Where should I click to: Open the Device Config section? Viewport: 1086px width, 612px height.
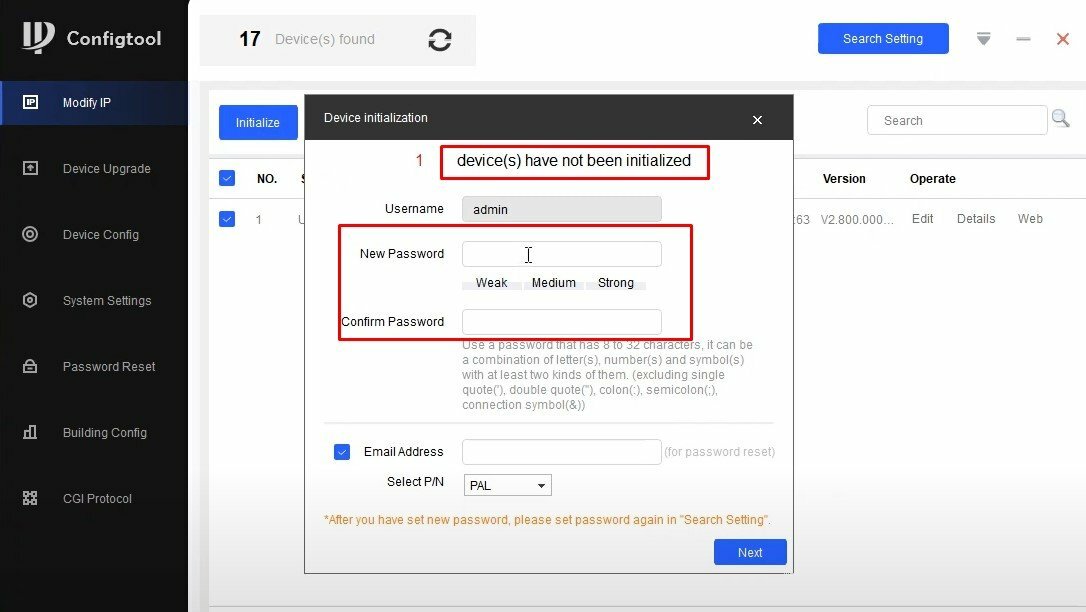(94, 235)
